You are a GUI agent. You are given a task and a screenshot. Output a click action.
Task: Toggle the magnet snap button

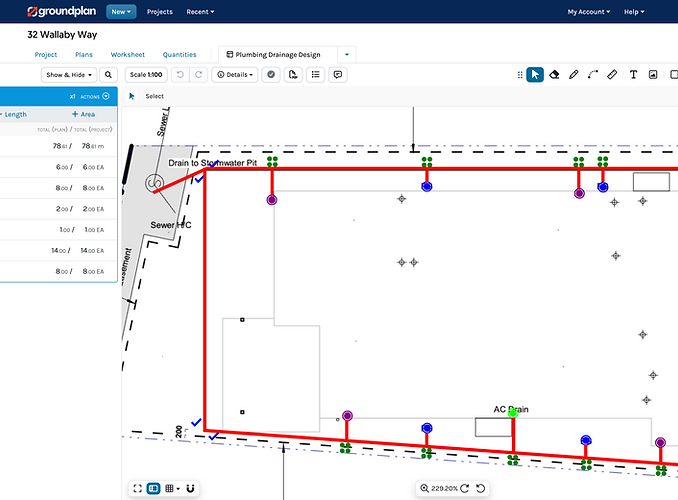click(x=190, y=488)
